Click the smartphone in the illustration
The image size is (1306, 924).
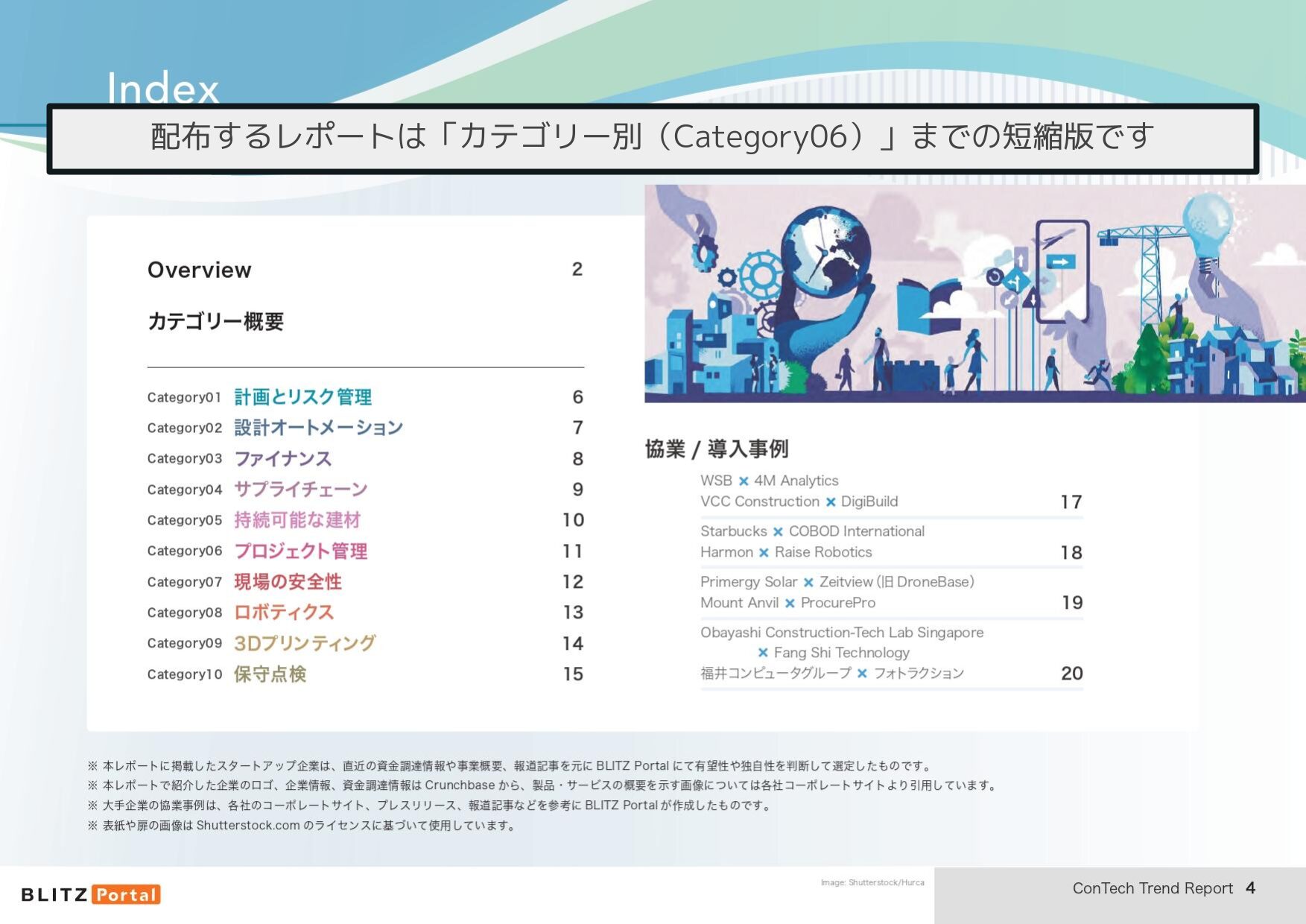tap(1061, 270)
